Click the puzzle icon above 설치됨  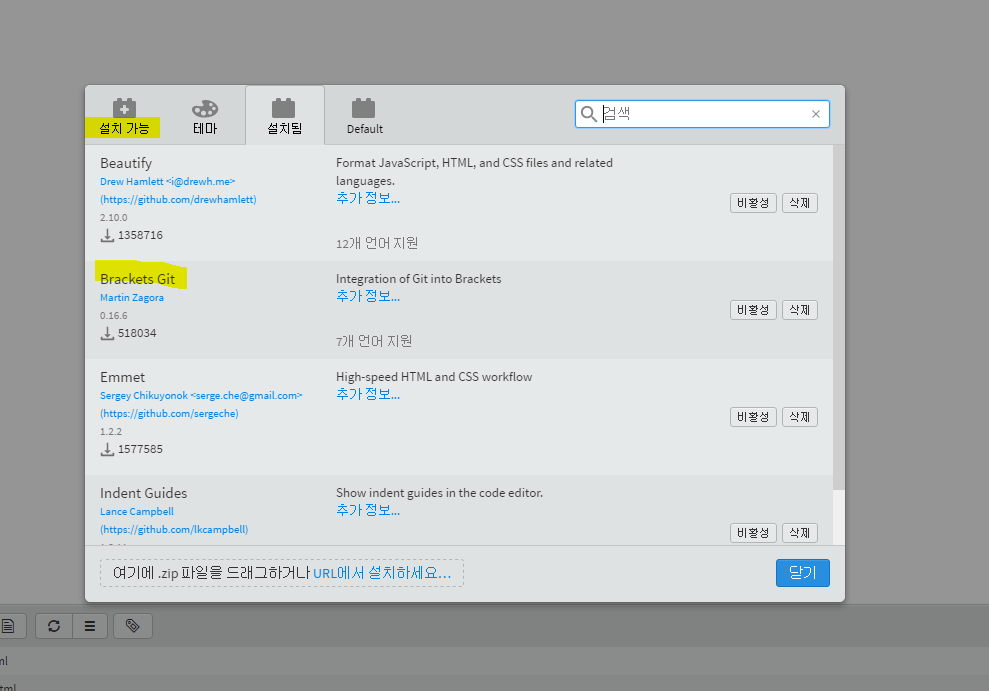(283, 108)
